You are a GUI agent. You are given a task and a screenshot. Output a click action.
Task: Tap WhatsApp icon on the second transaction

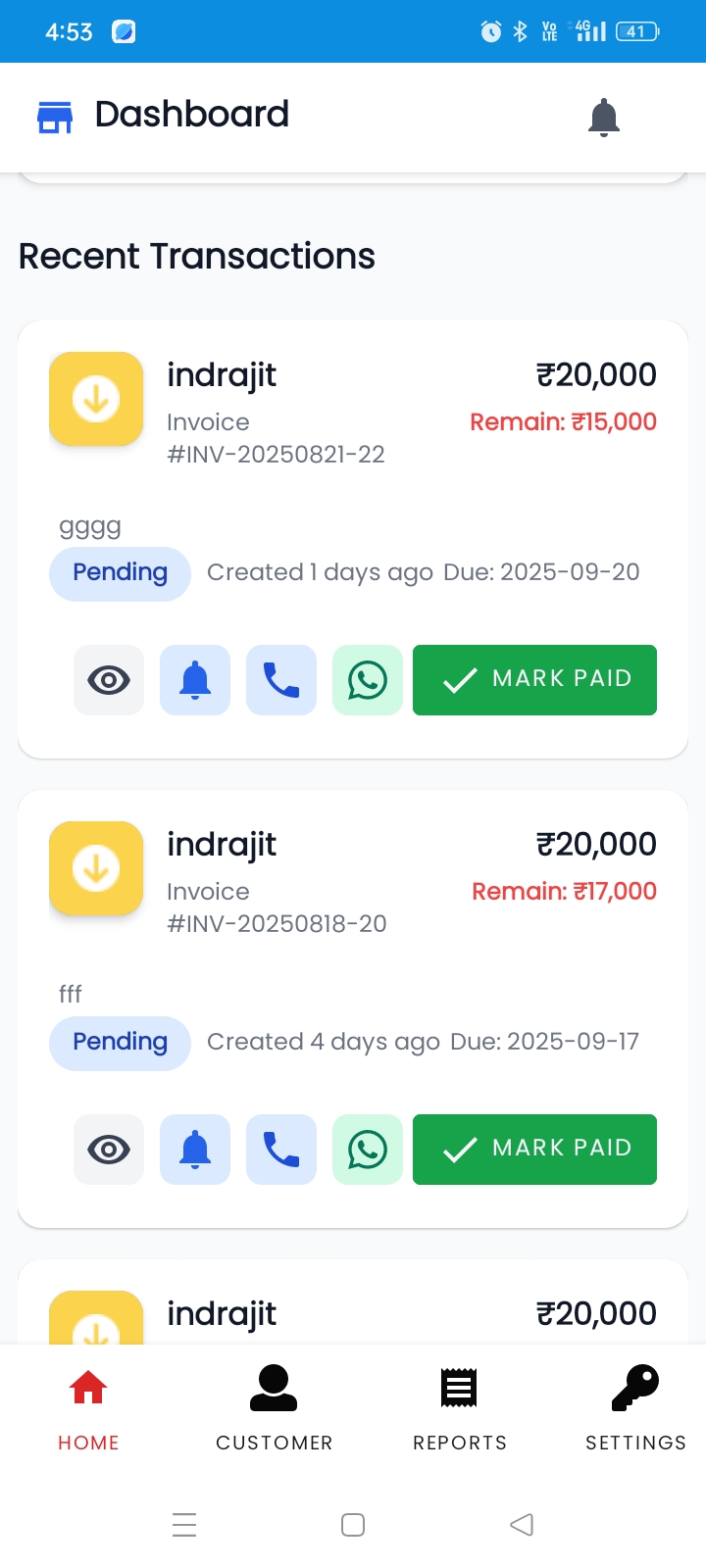click(x=367, y=1150)
